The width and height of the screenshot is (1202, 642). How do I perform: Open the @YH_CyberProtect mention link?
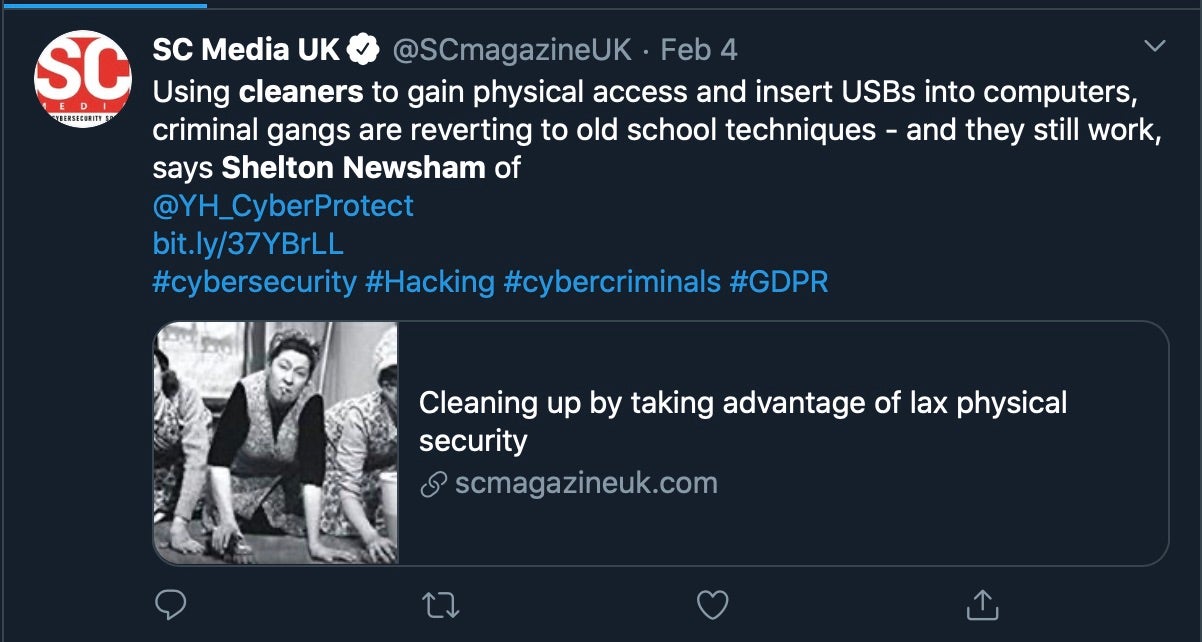coord(283,206)
